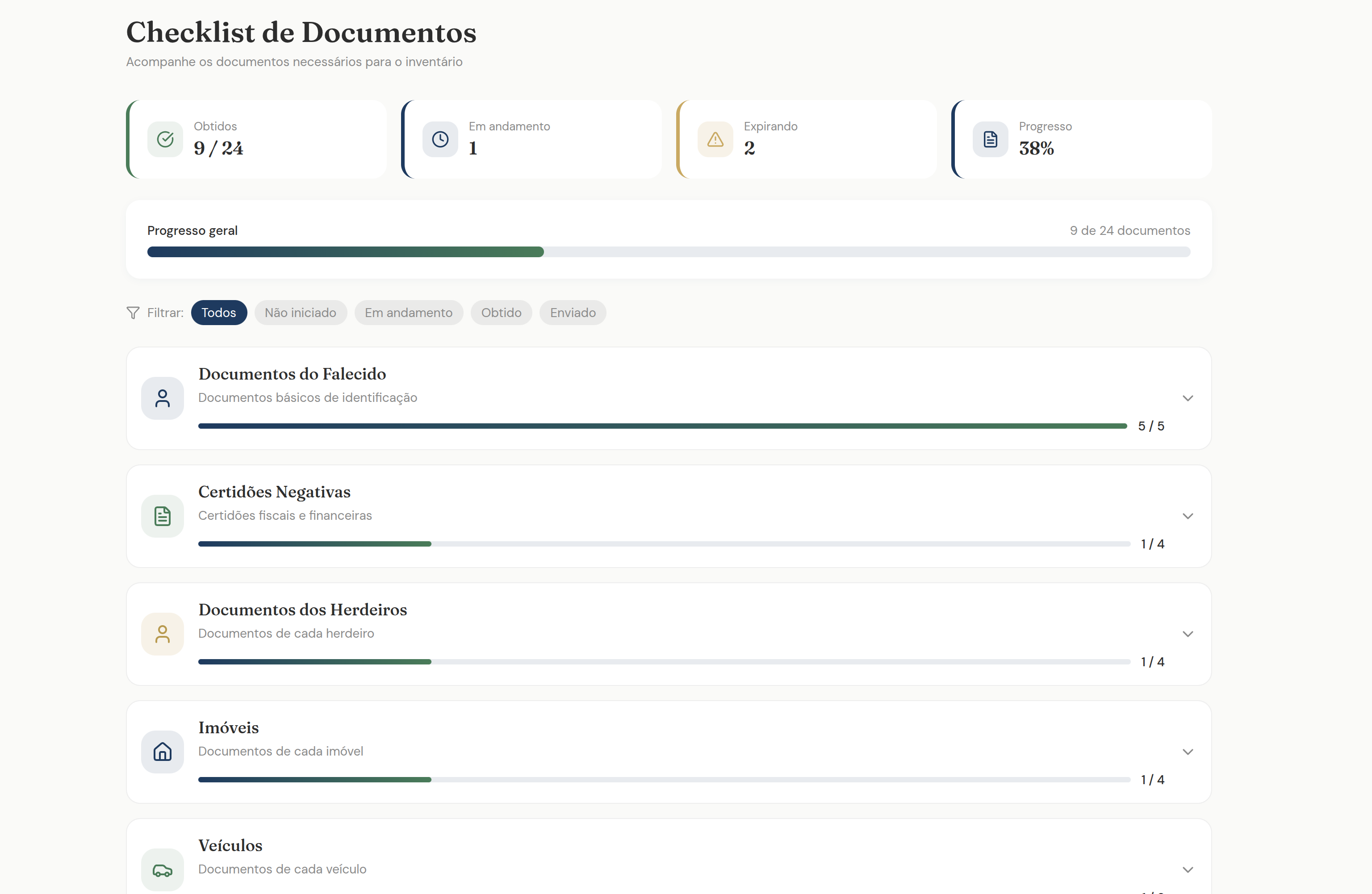Filter by Em andamento status

pos(408,313)
